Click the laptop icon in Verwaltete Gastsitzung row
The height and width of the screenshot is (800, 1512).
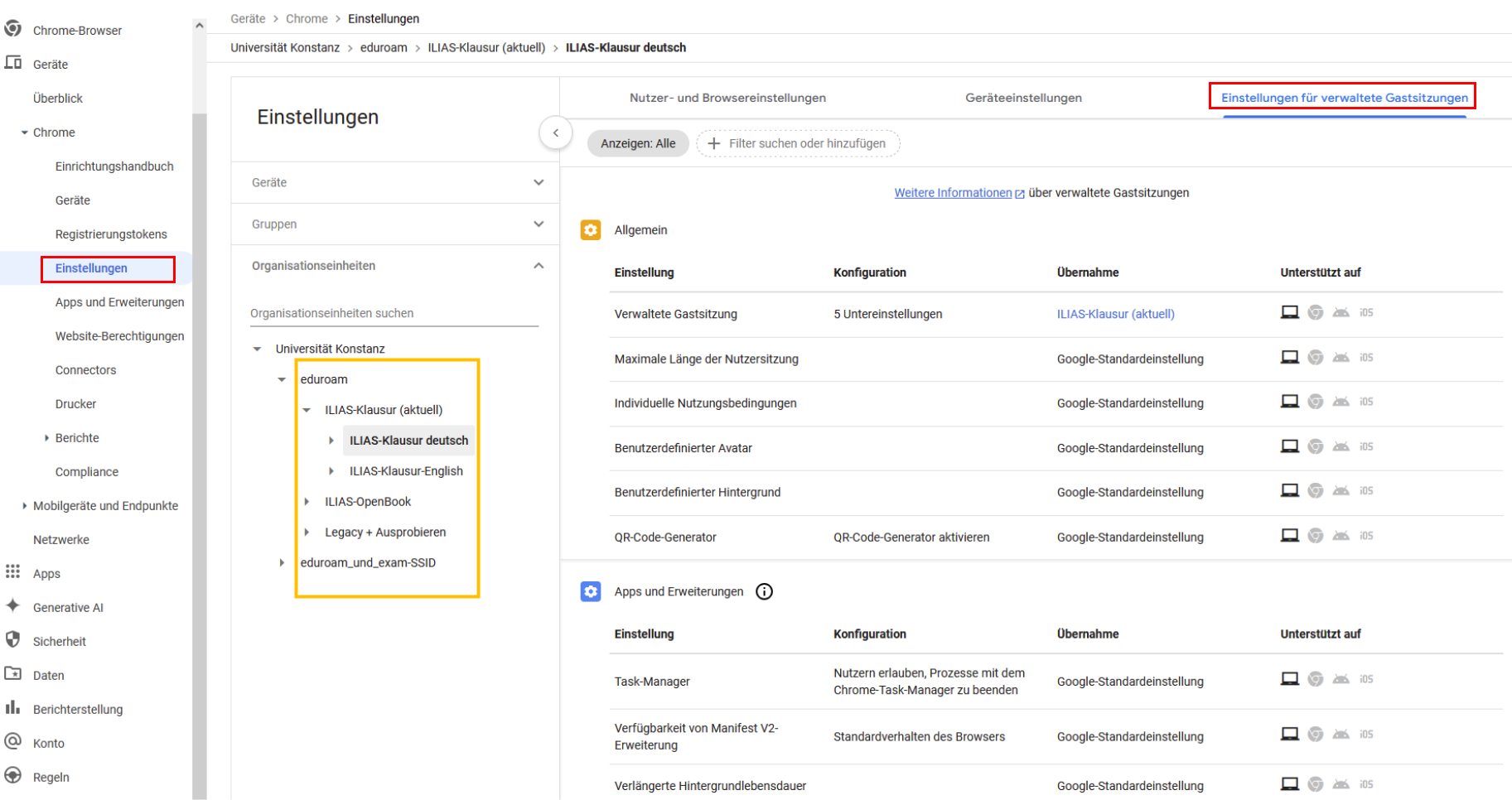pyautogui.click(x=1290, y=312)
